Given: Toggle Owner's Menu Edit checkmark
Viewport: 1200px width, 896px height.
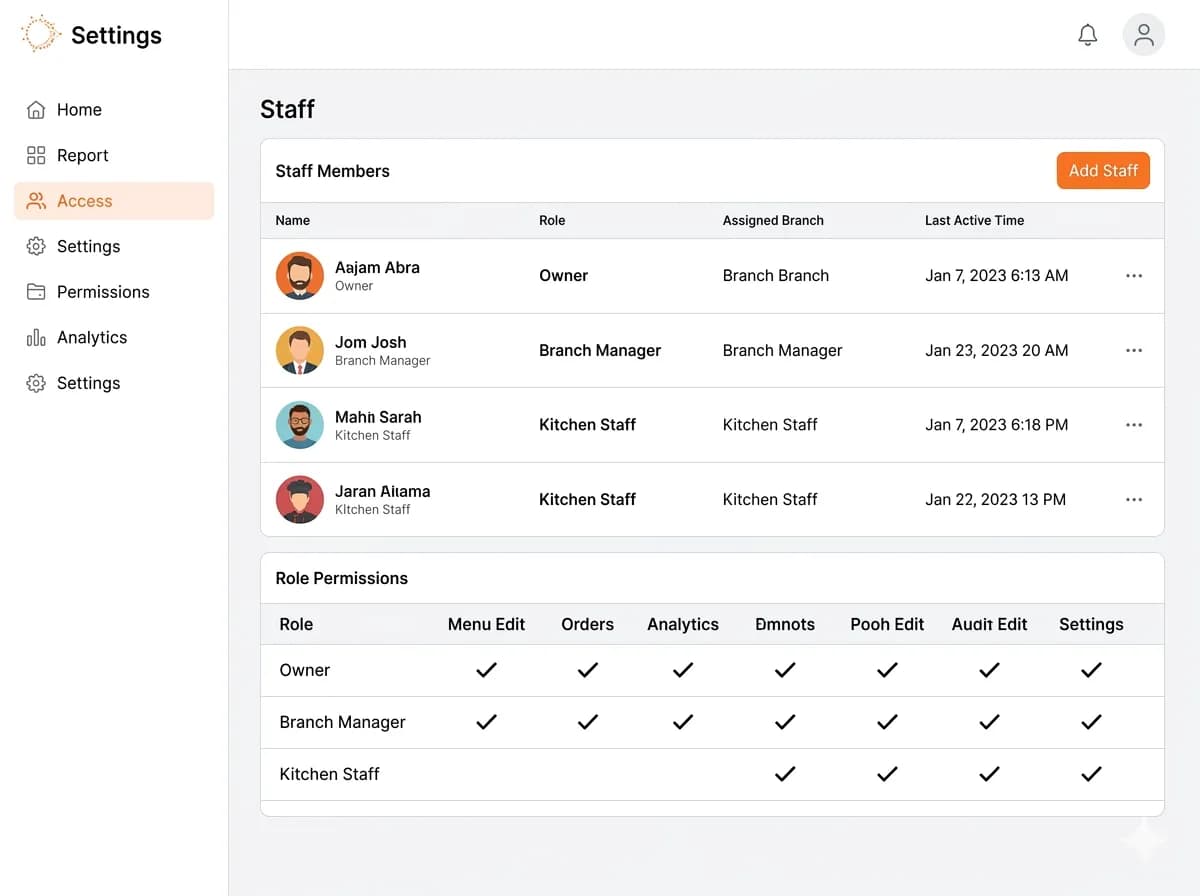Looking at the screenshot, I should 486,670.
